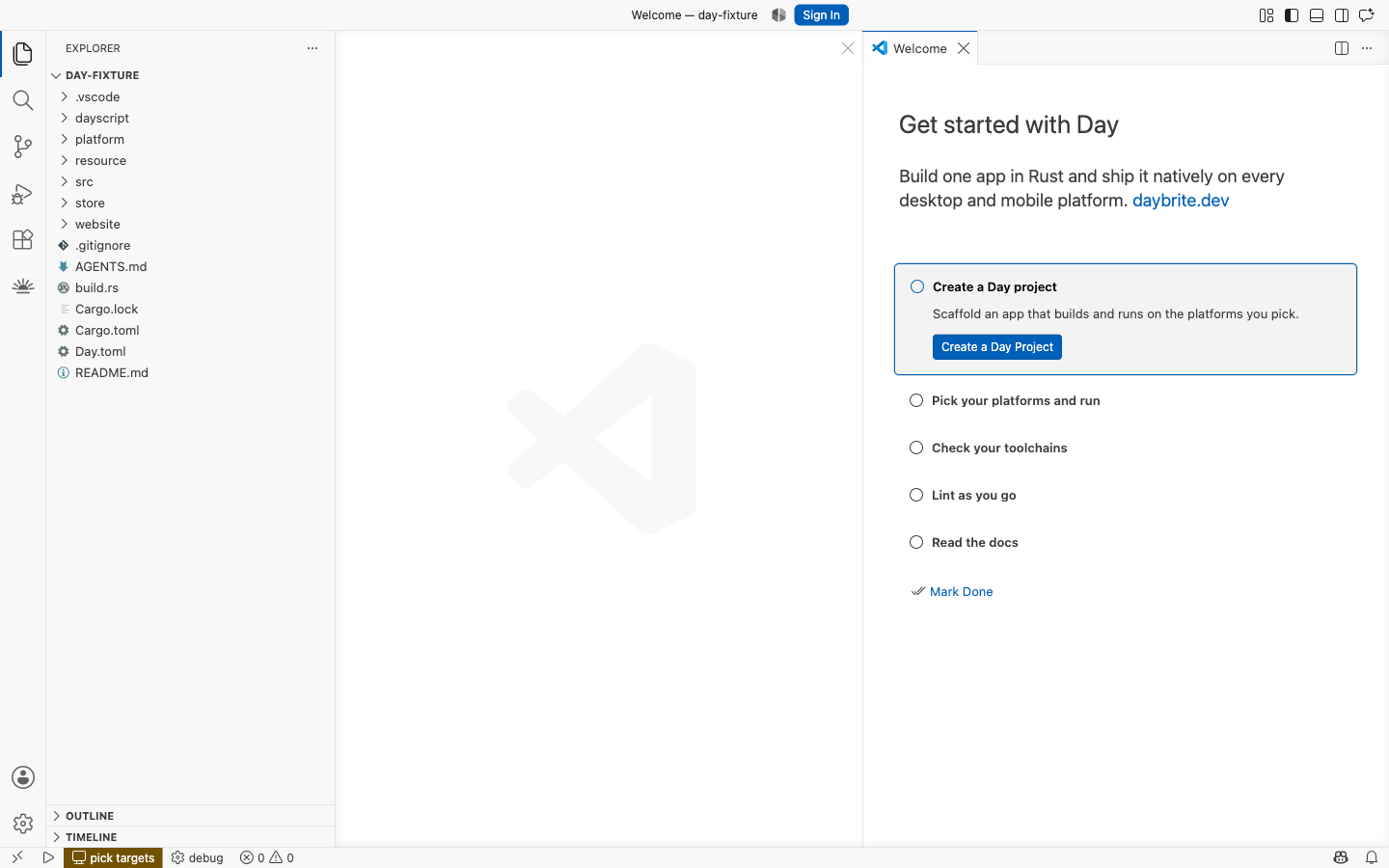Viewport: 1389px width, 868px height.
Task: Open the daybrite.dev link
Action: click(1181, 201)
